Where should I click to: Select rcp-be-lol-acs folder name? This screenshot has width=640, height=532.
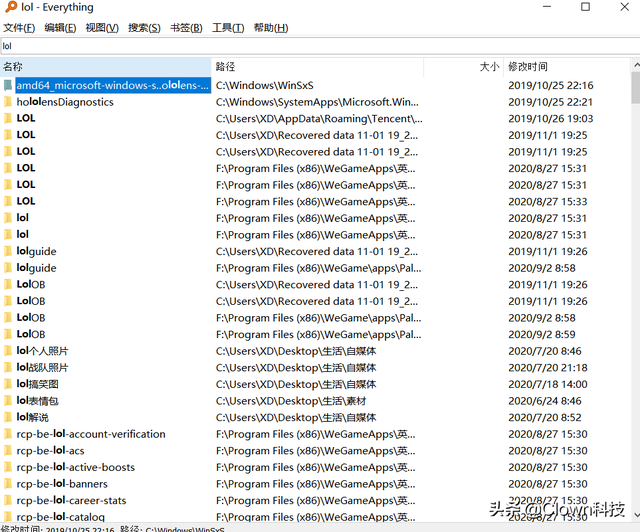pyautogui.click(x=50, y=451)
